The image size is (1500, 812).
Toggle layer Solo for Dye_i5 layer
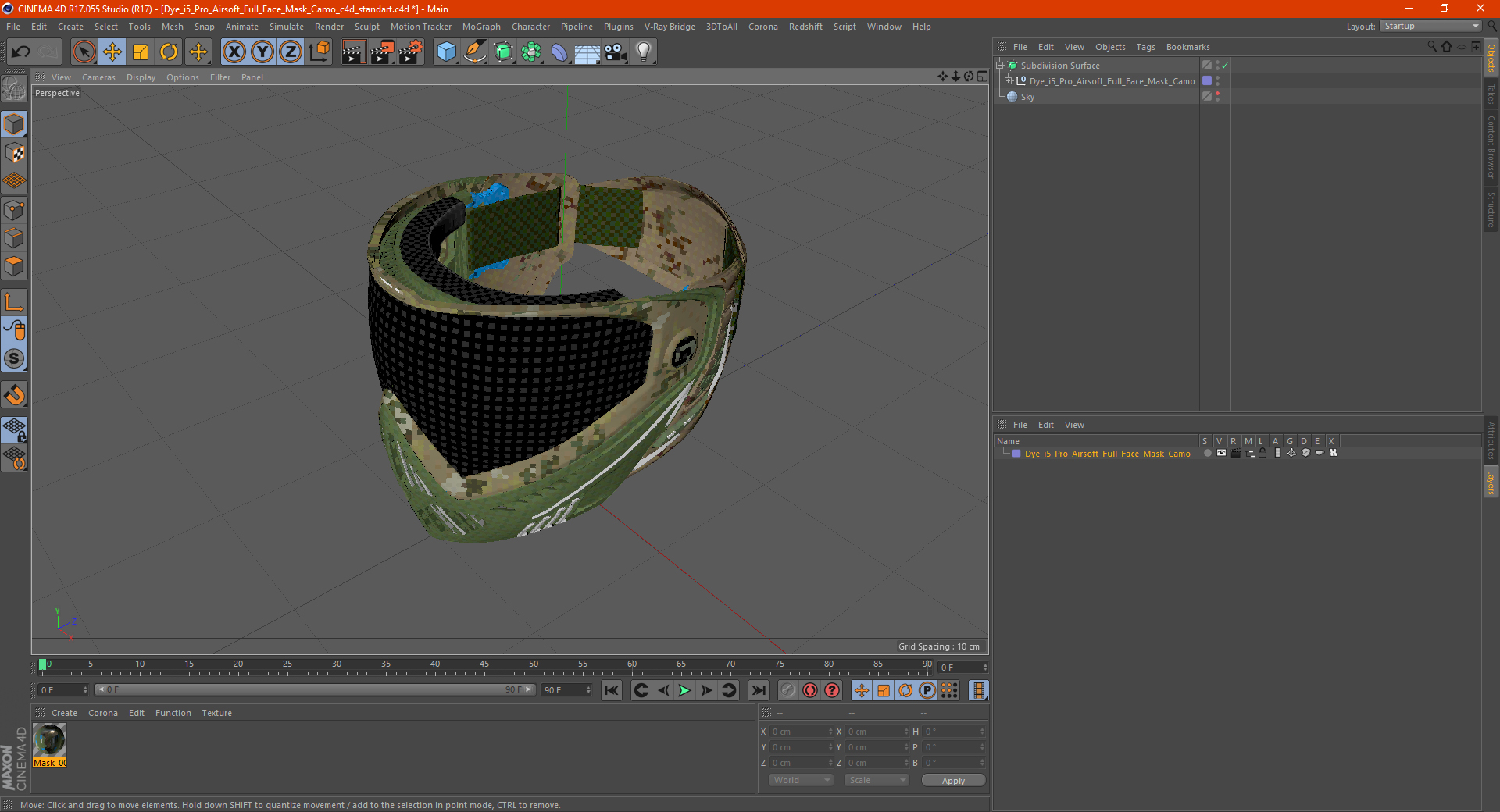pyautogui.click(x=1208, y=454)
